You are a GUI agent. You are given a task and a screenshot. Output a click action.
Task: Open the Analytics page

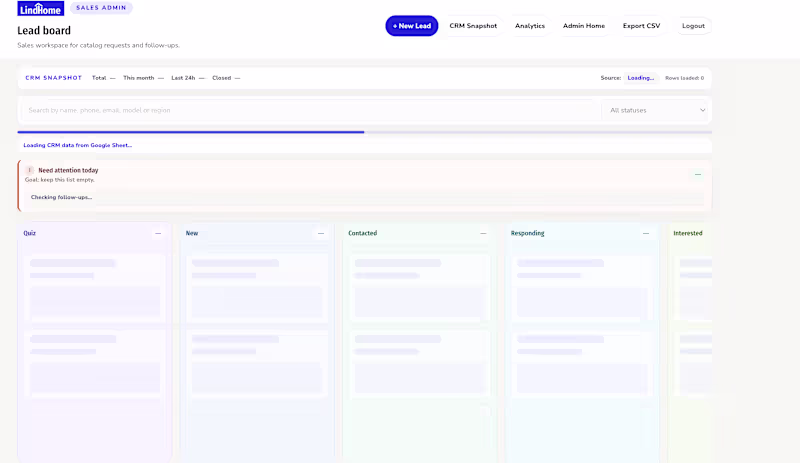tap(530, 26)
